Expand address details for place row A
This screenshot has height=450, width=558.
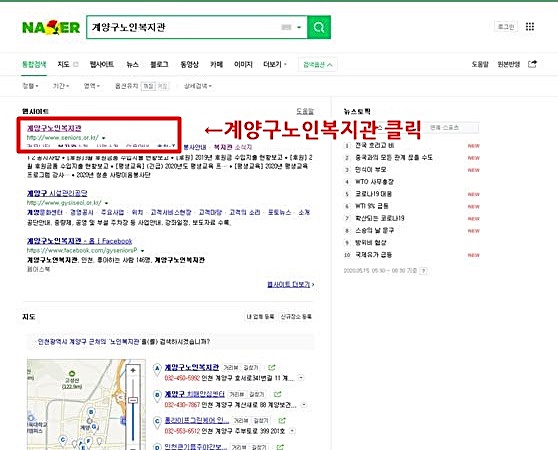[x=301, y=377]
